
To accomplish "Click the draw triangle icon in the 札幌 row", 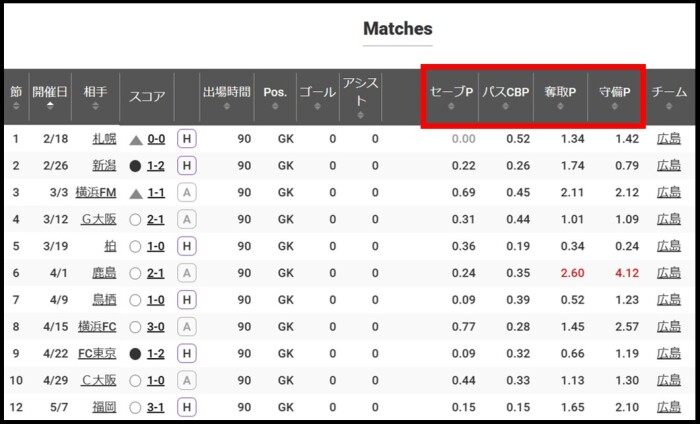I will 136,139.
